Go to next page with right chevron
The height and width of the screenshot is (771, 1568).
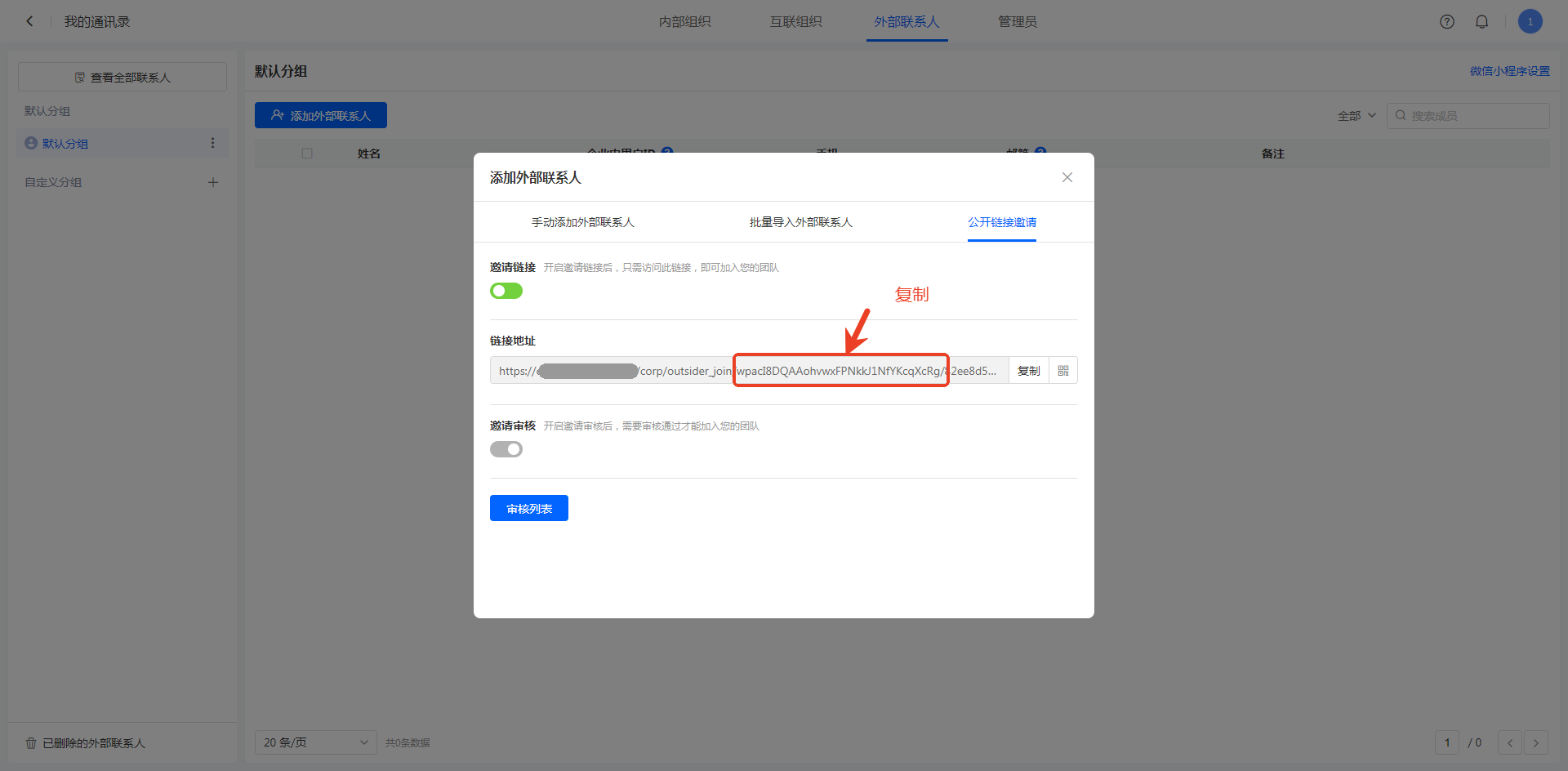coord(1535,742)
